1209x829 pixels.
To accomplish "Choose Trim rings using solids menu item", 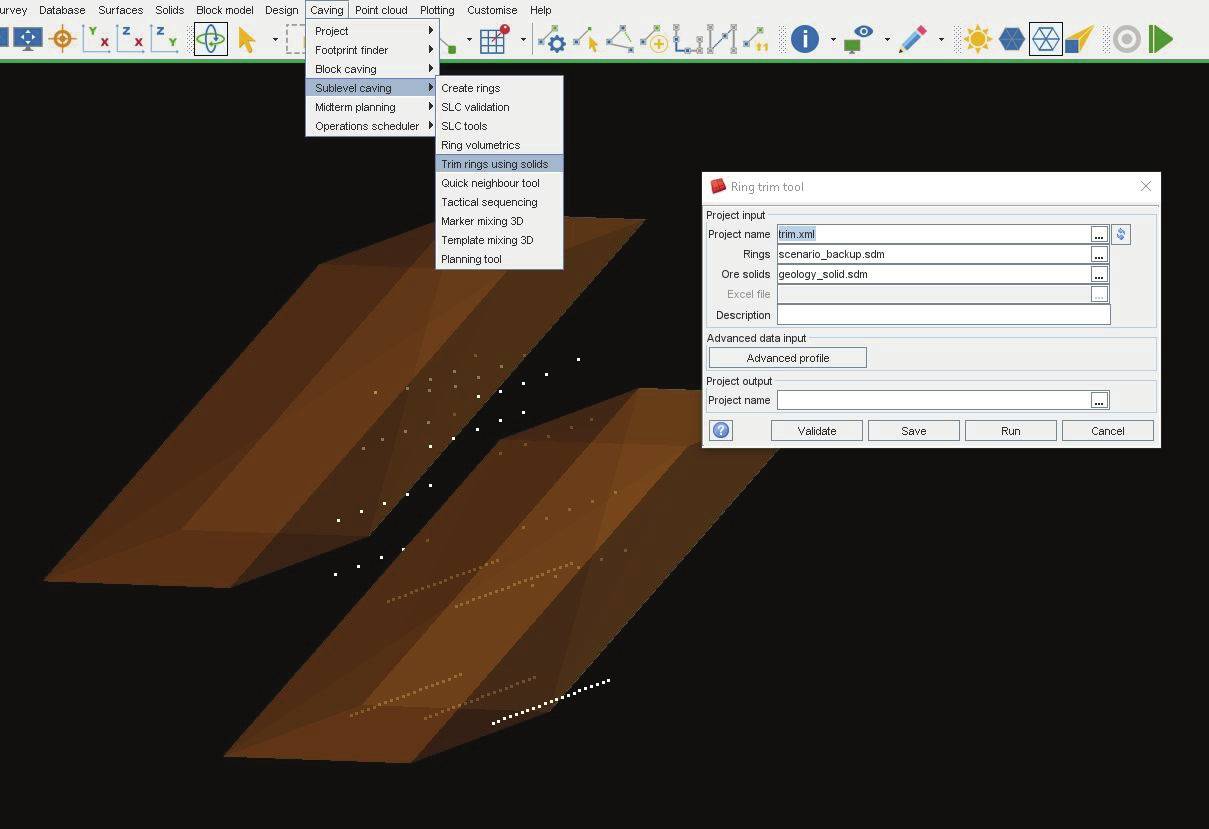I will [495, 164].
